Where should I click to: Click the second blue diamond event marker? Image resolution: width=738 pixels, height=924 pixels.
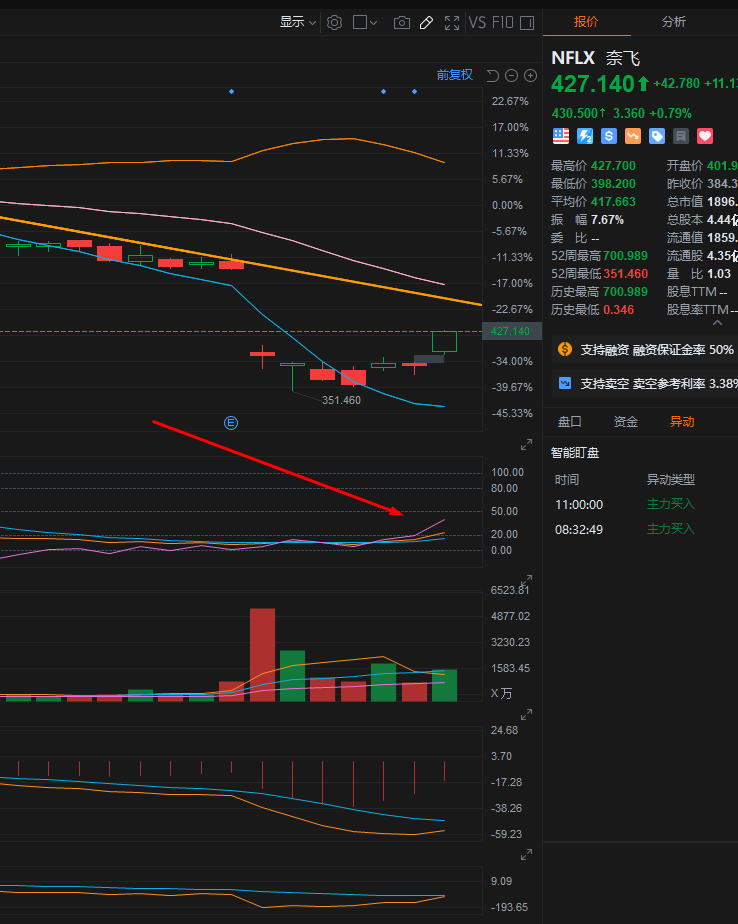[384, 91]
